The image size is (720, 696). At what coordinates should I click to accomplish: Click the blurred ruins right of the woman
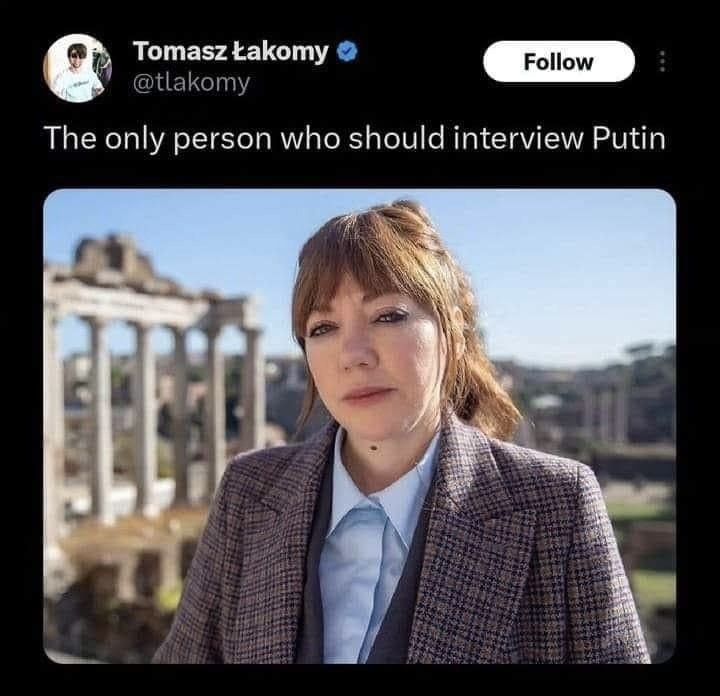[610, 420]
